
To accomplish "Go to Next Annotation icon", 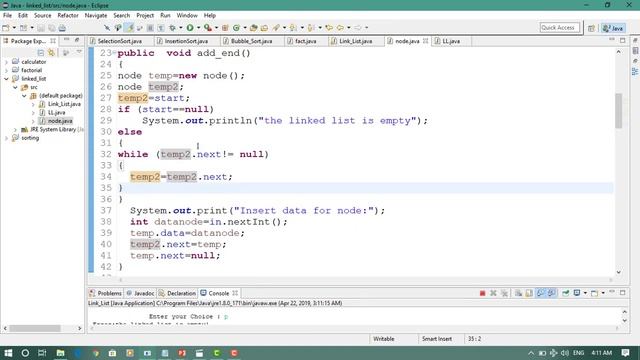I will point(293,28).
